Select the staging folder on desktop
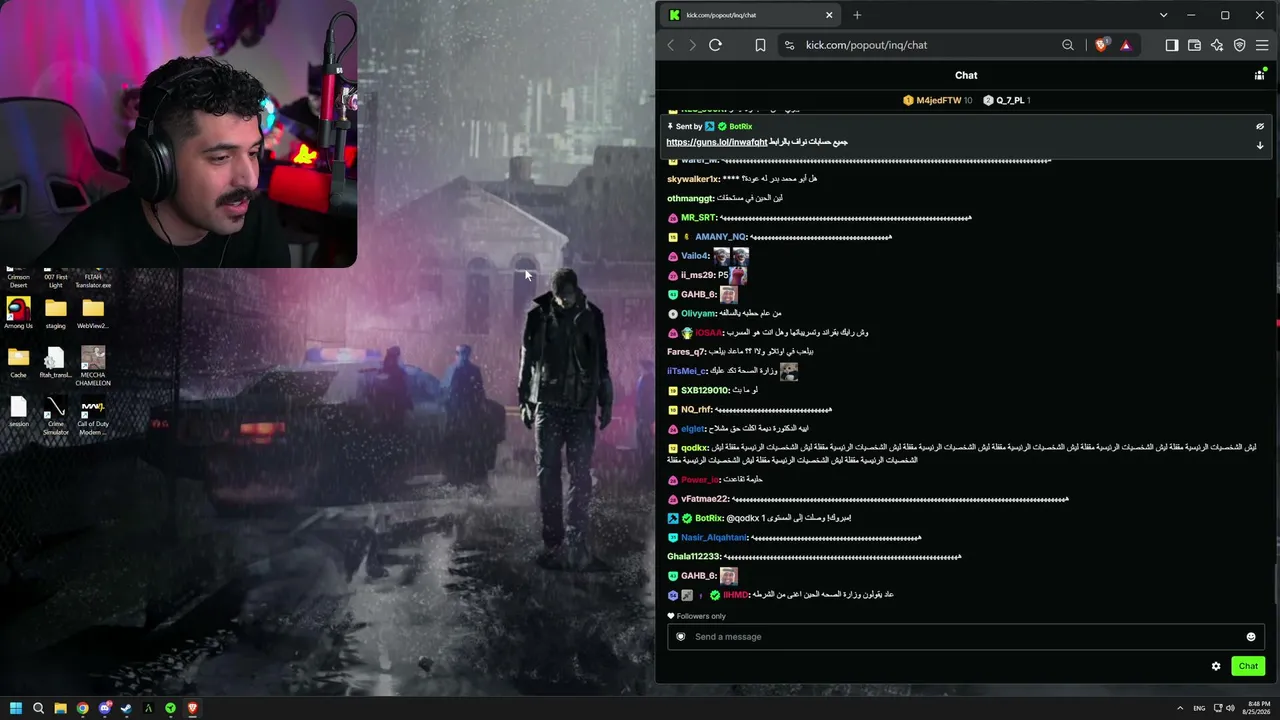This screenshot has width=1280, height=720. (56, 313)
